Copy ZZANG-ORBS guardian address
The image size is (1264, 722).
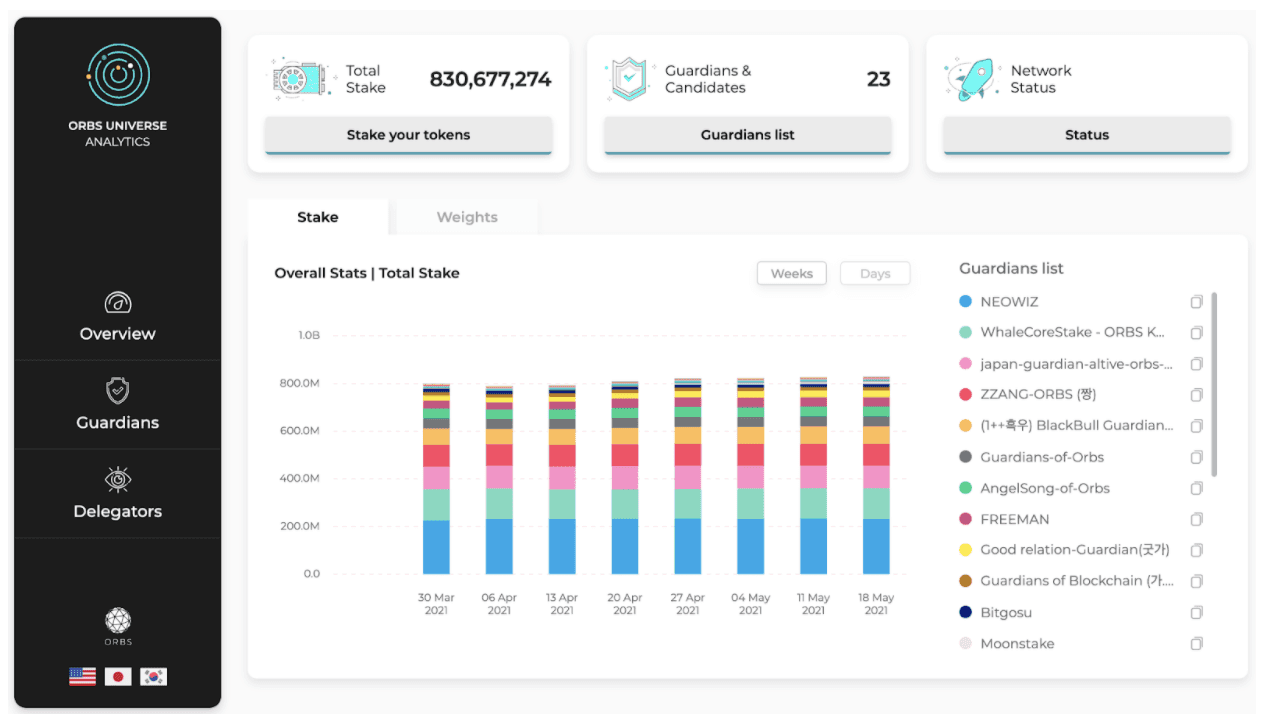pos(1196,395)
